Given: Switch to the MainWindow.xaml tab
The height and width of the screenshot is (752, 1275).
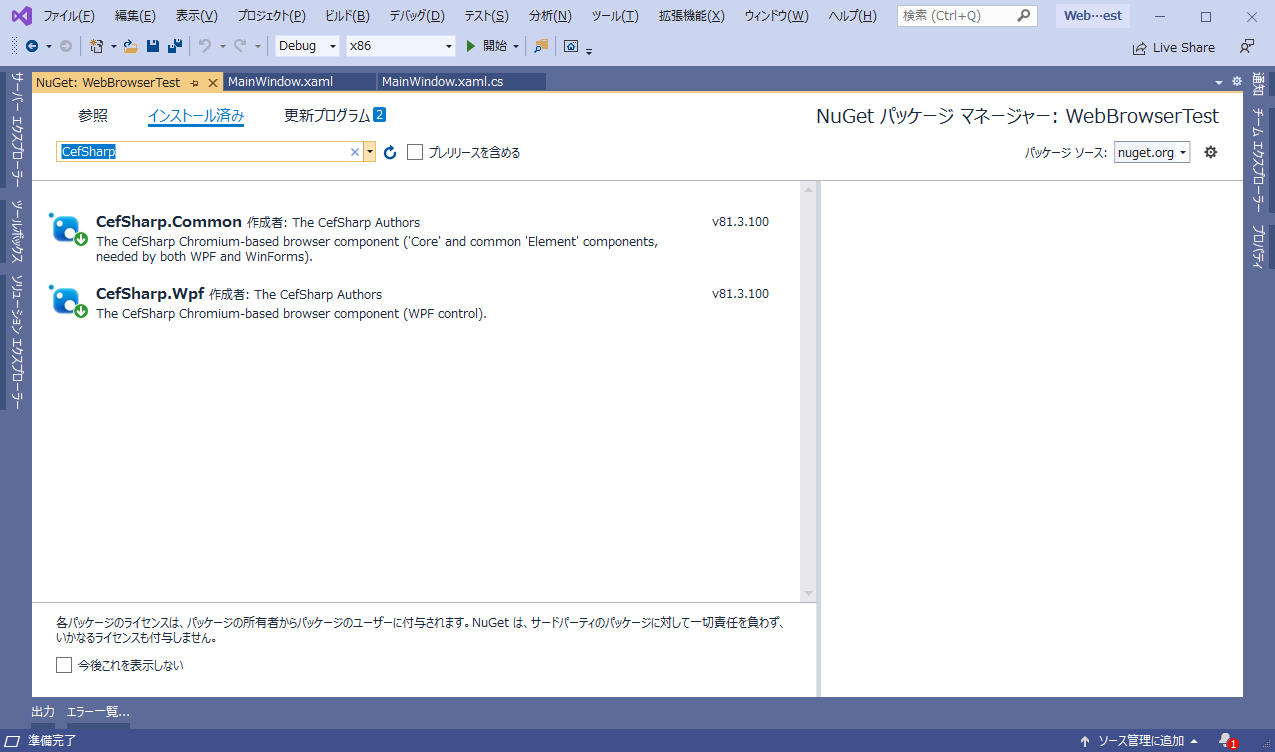Looking at the screenshot, I should [x=281, y=82].
